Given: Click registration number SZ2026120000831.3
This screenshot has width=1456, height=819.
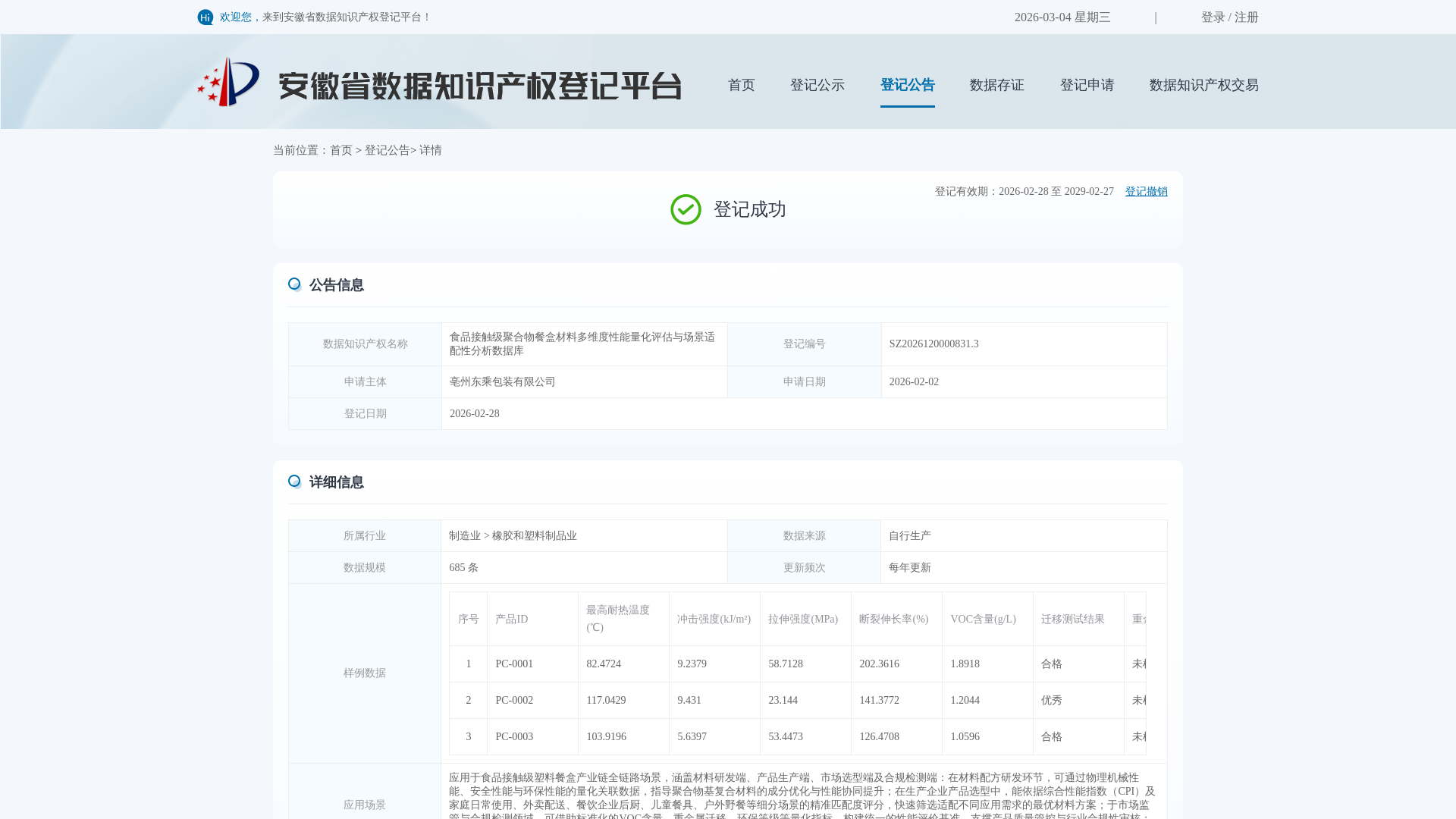Looking at the screenshot, I should pyautogui.click(x=934, y=344).
